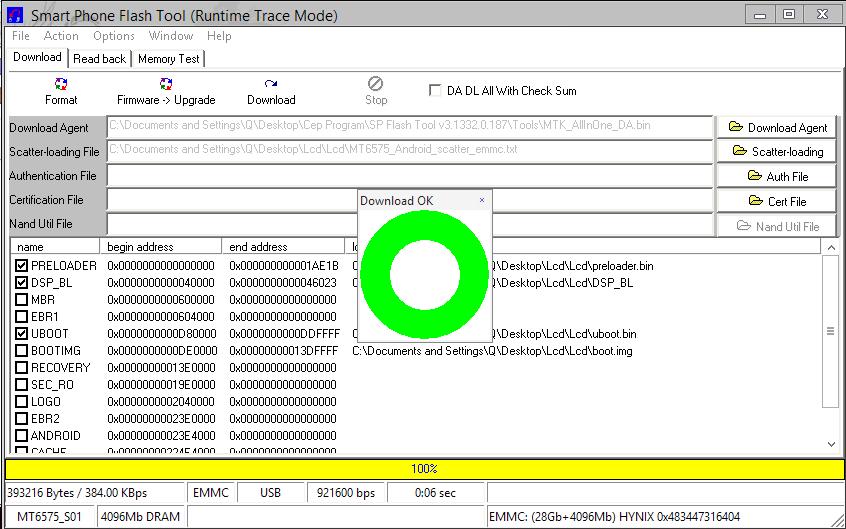Viewport: 846px width, 529px height.
Task: Open the Options menu
Action: tap(114, 36)
